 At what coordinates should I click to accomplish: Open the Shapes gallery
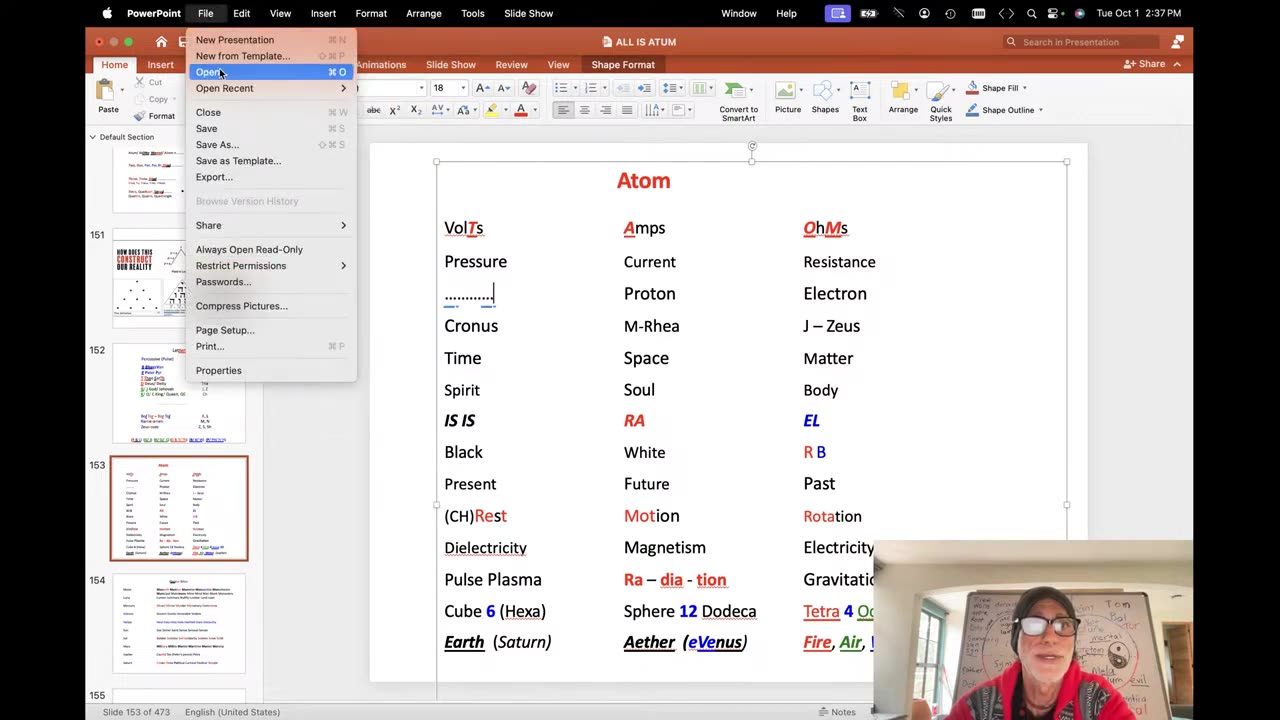click(x=825, y=97)
